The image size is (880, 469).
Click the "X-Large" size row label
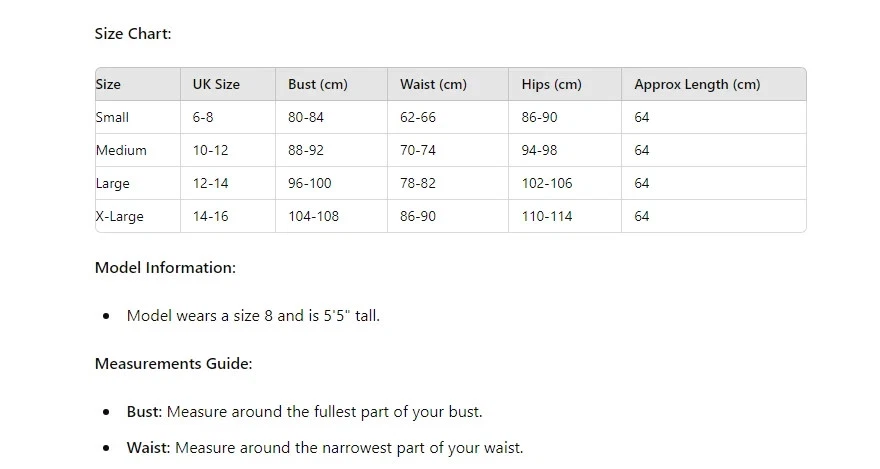pyautogui.click(x=120, y=217)
